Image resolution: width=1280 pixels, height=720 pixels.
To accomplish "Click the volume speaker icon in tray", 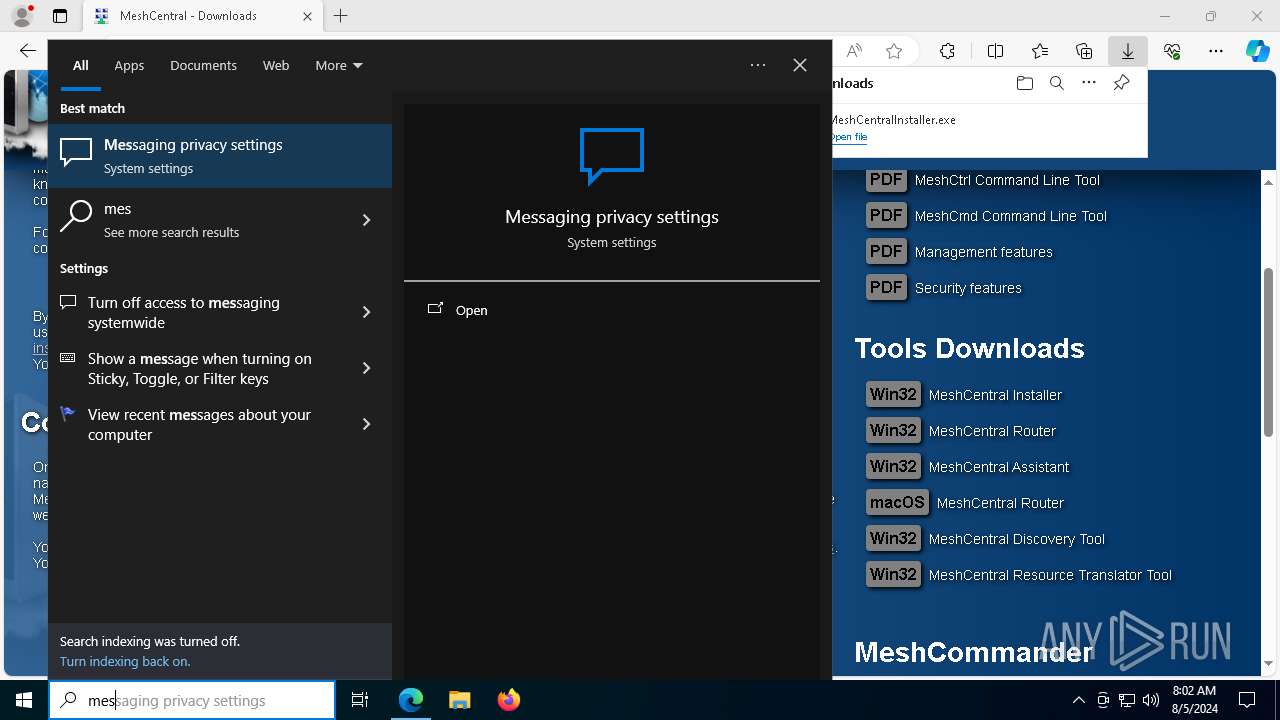I will pyautogui.click(x=1151, y=700).
